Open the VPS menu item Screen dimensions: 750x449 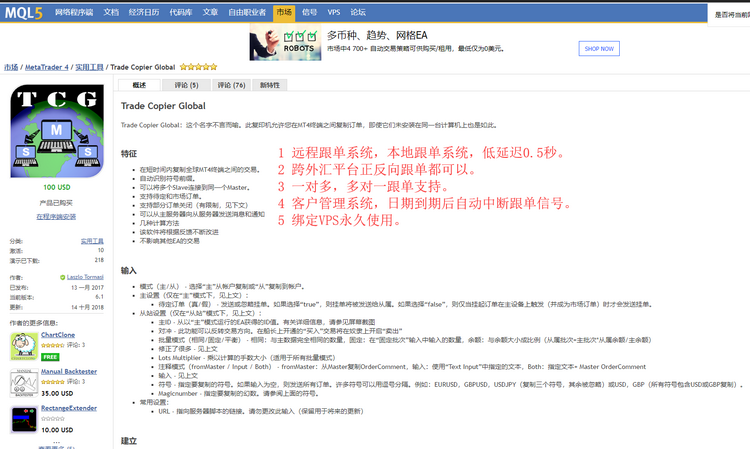tap(334, 12)
